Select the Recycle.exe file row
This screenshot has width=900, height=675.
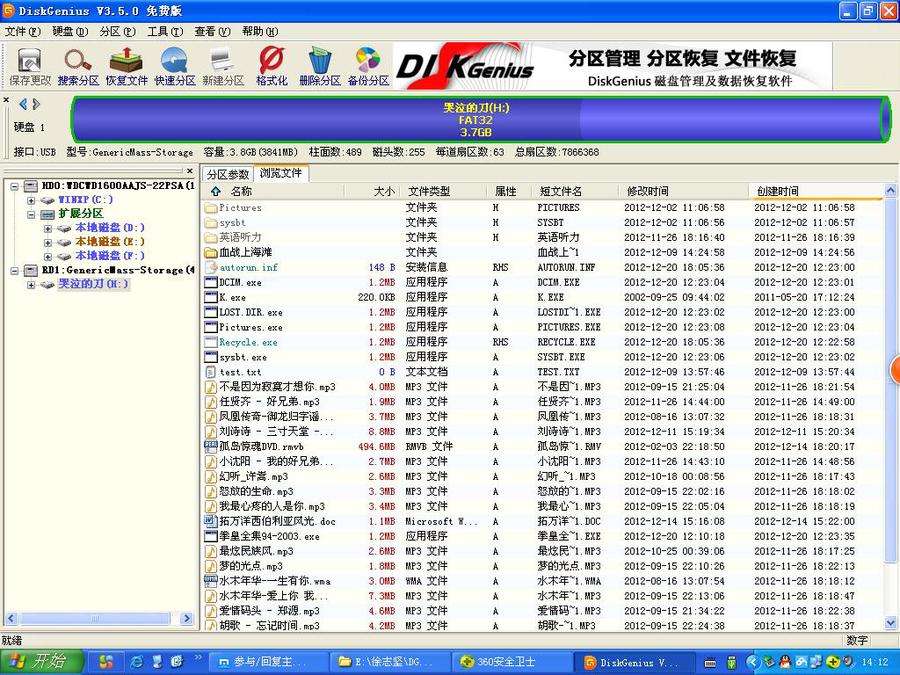click(x=542, y=342)
